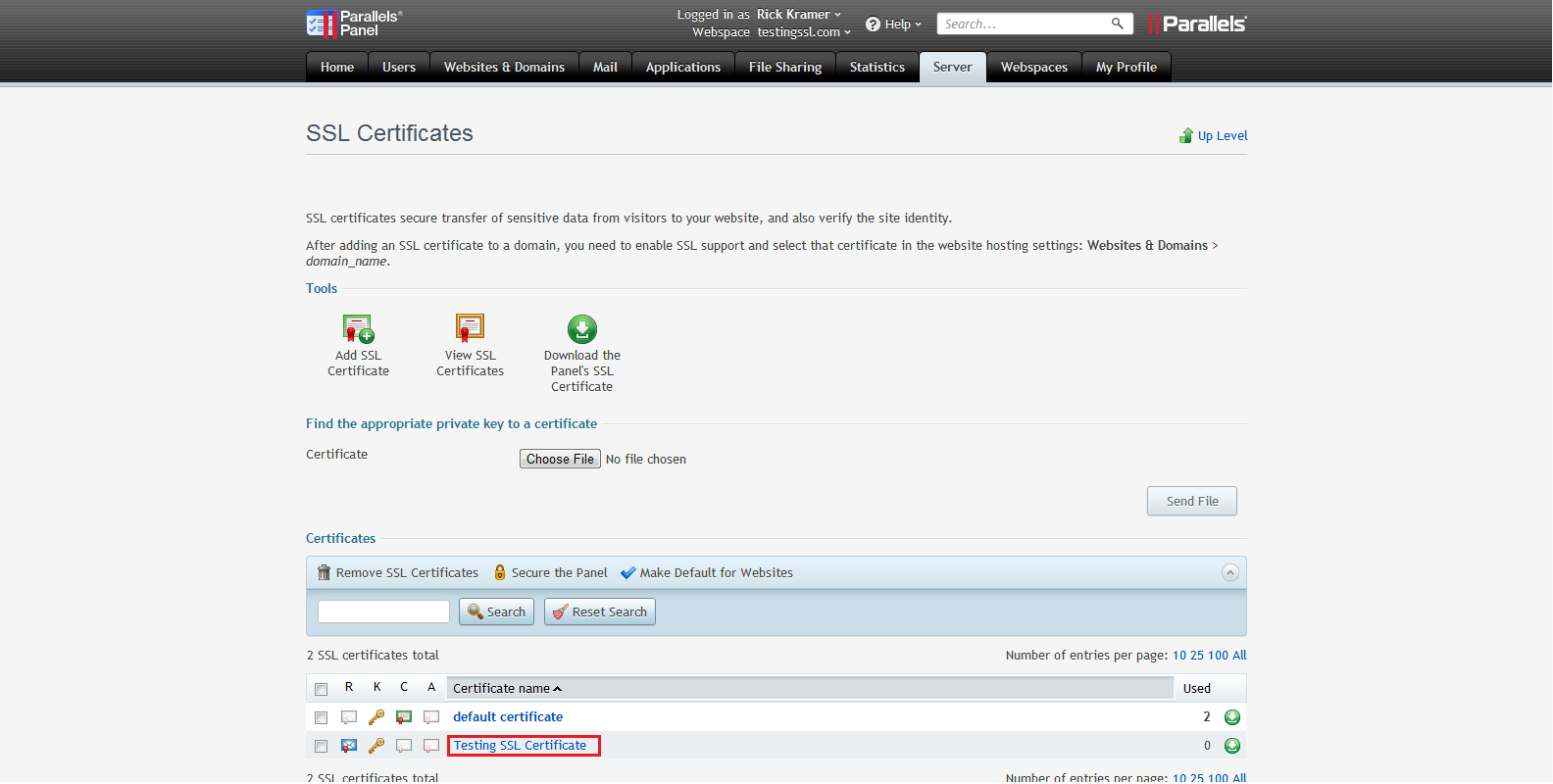Download Testing SSL Certificate via green arrow icon

pos(1232,746)
